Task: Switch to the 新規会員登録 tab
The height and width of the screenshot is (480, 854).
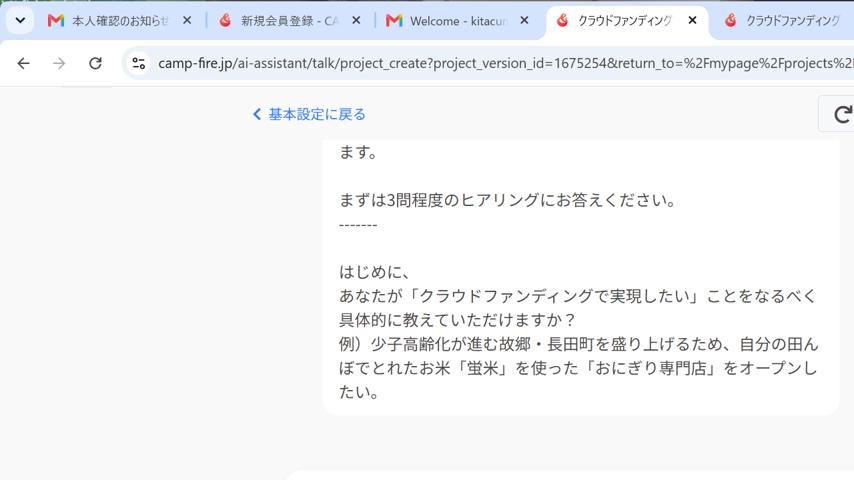Action: 289,21
